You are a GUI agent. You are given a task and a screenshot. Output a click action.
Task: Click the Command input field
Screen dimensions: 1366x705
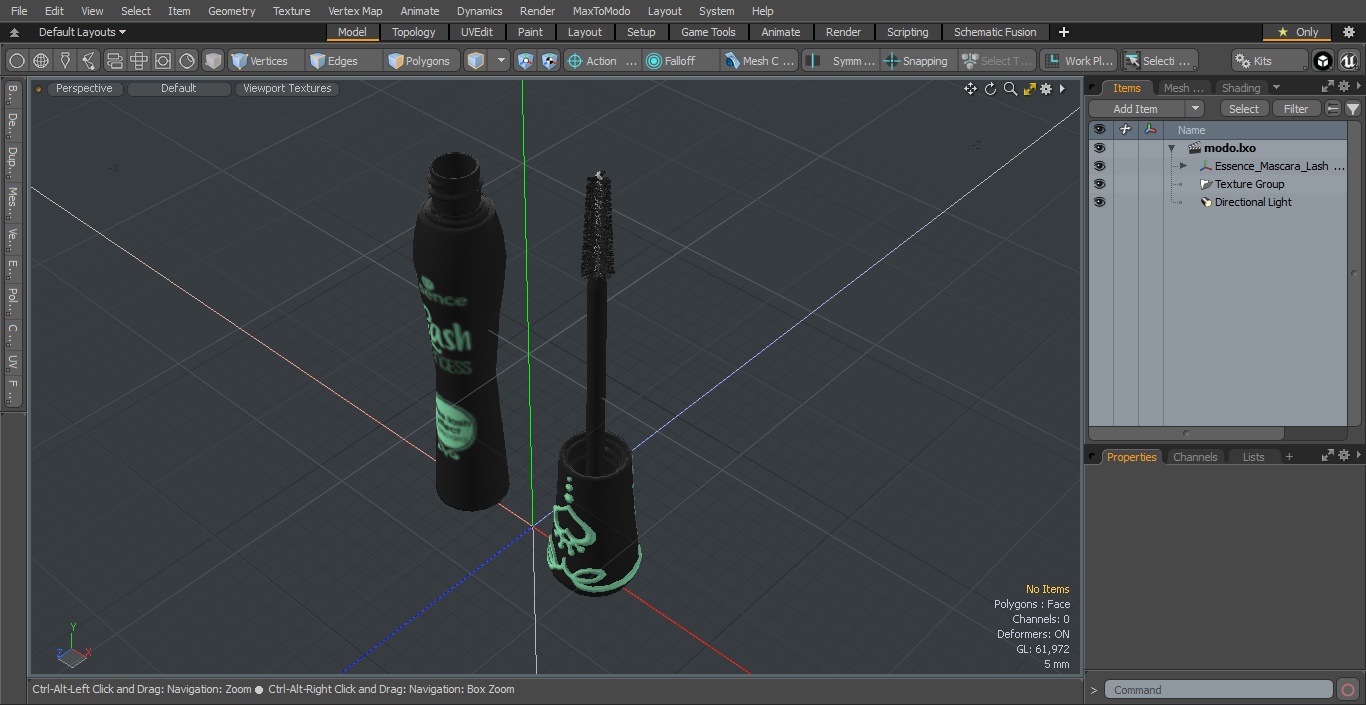click(x=1219, y=690)
